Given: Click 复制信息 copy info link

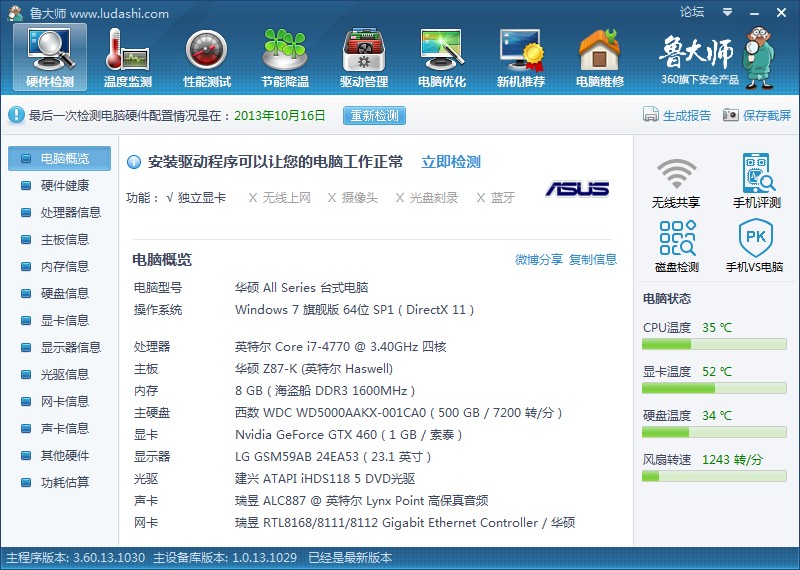Looking at the screenshot, I should 593,259.
